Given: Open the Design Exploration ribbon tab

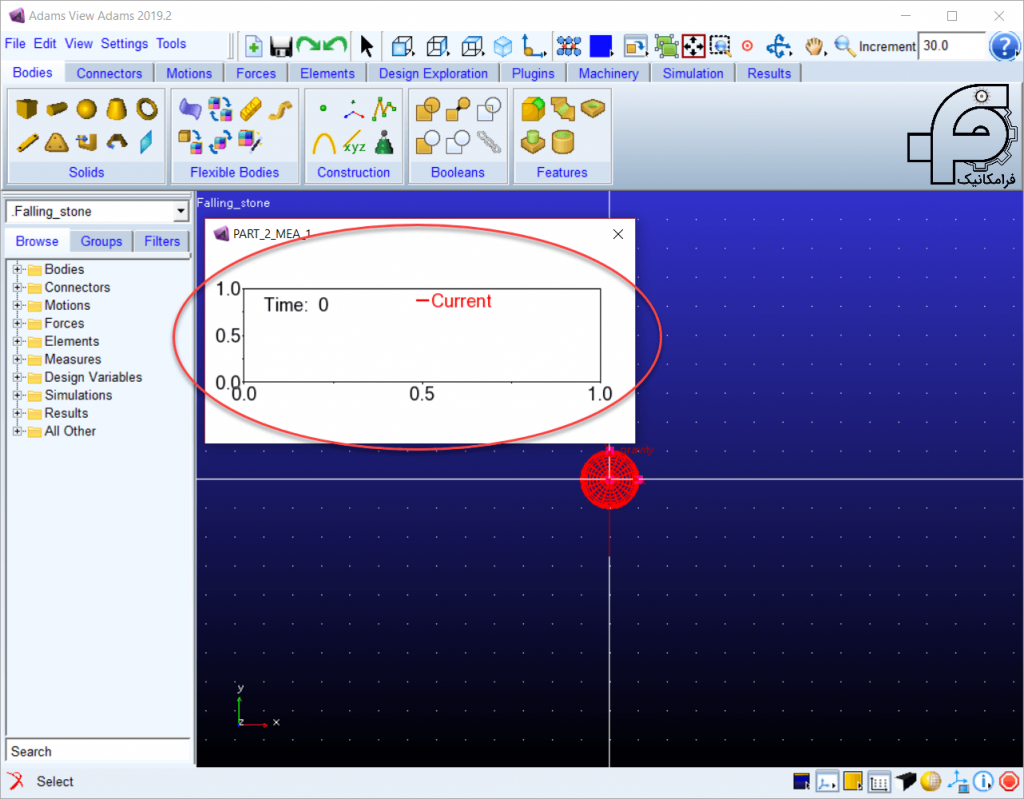Looking at the screenshot, I should point(433,73).
